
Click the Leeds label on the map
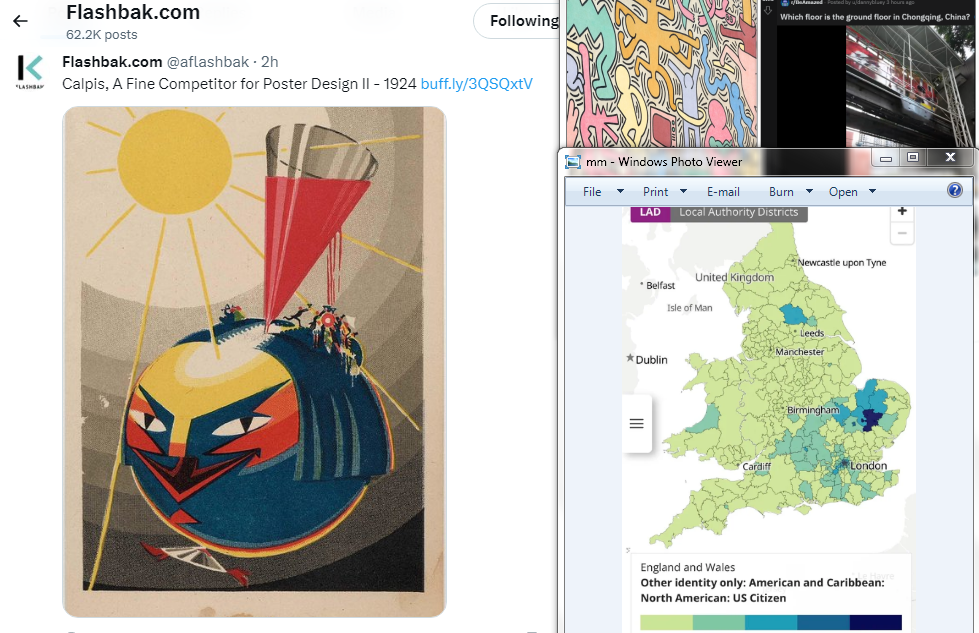(x=812, y=333)
